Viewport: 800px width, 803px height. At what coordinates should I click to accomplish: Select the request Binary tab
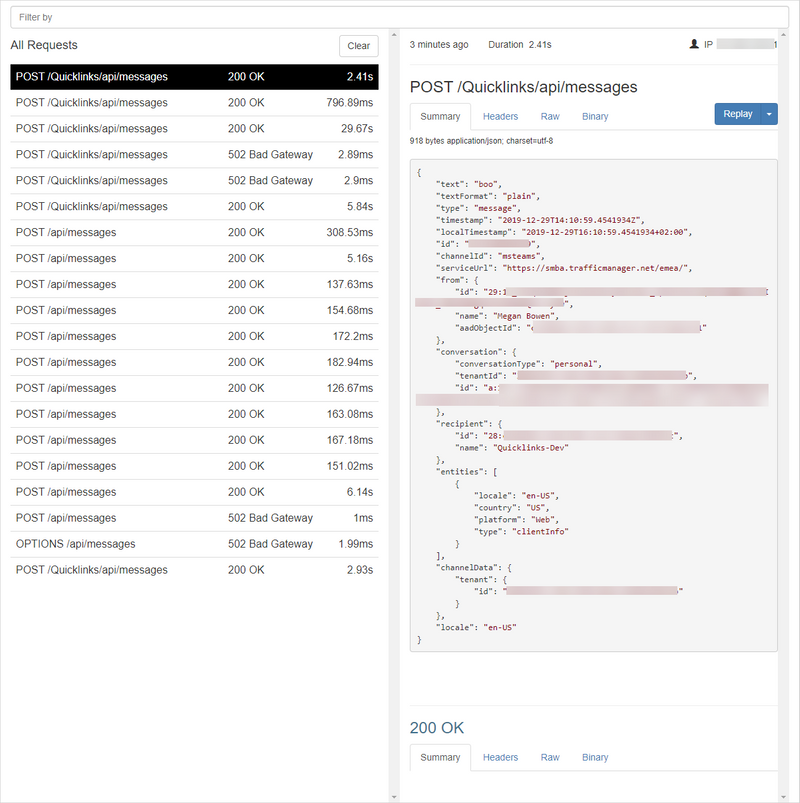[x=595, y=117]
